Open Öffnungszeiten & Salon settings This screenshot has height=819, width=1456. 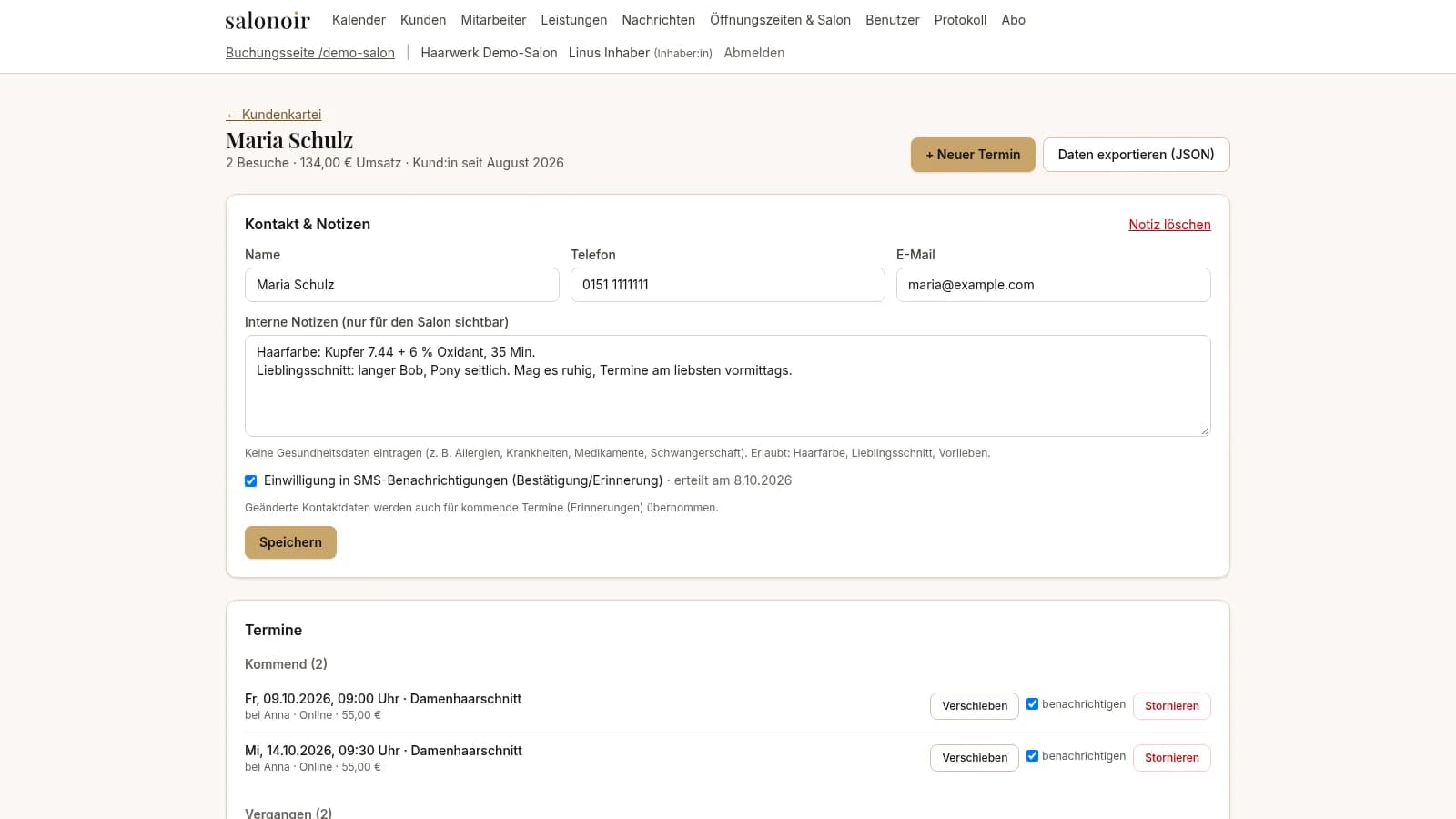coord(780,20)
